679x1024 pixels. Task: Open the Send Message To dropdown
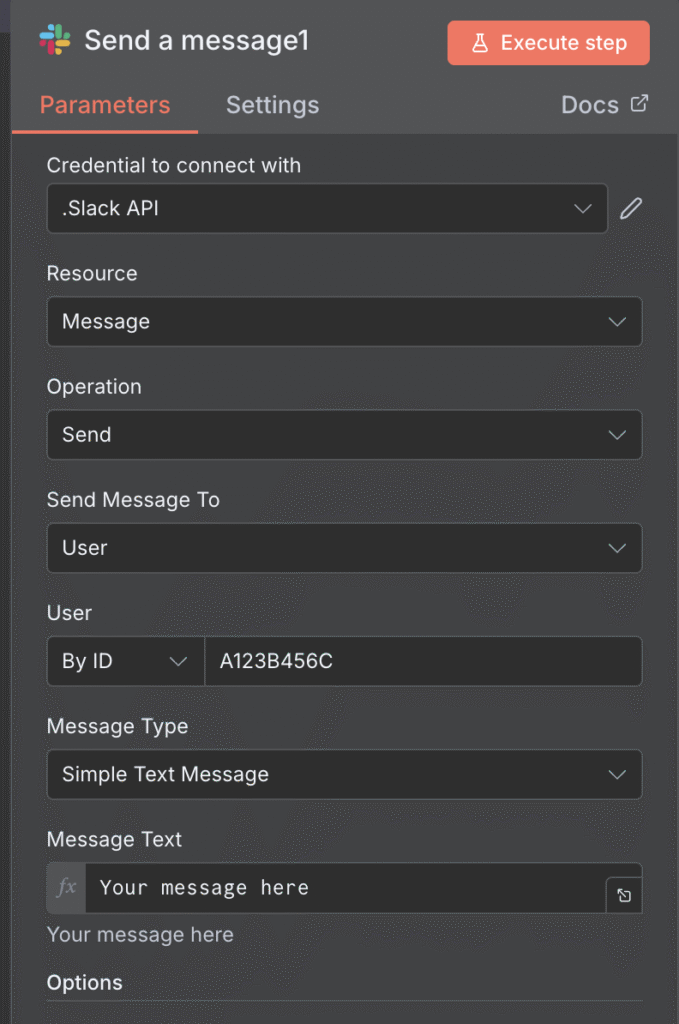[344, 548]
